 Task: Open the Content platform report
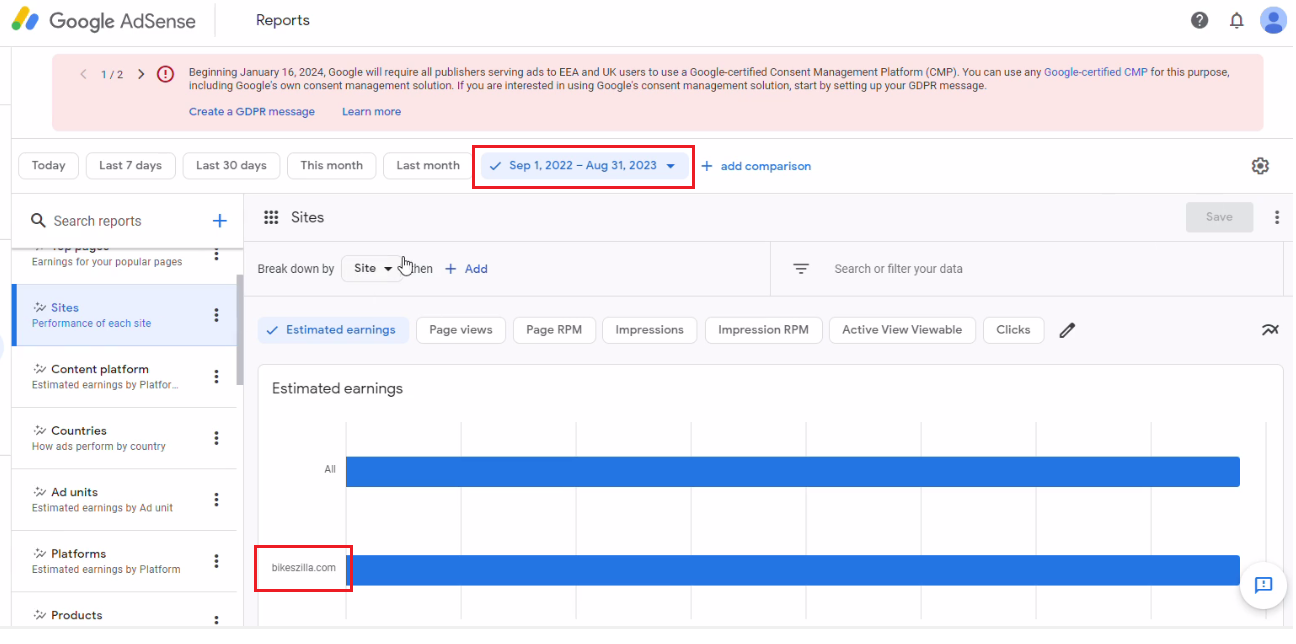(x=124, y=377)
